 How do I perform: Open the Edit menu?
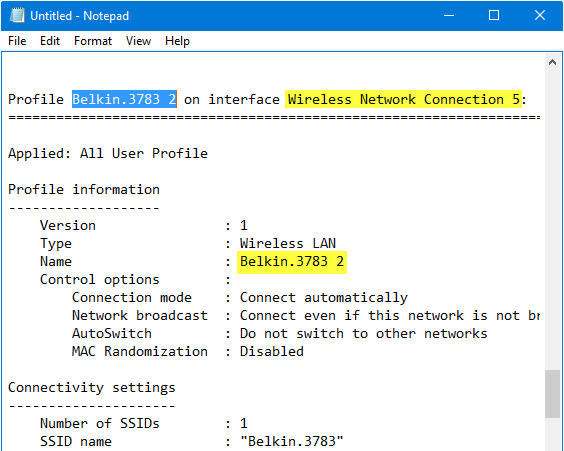click(50, 41)
